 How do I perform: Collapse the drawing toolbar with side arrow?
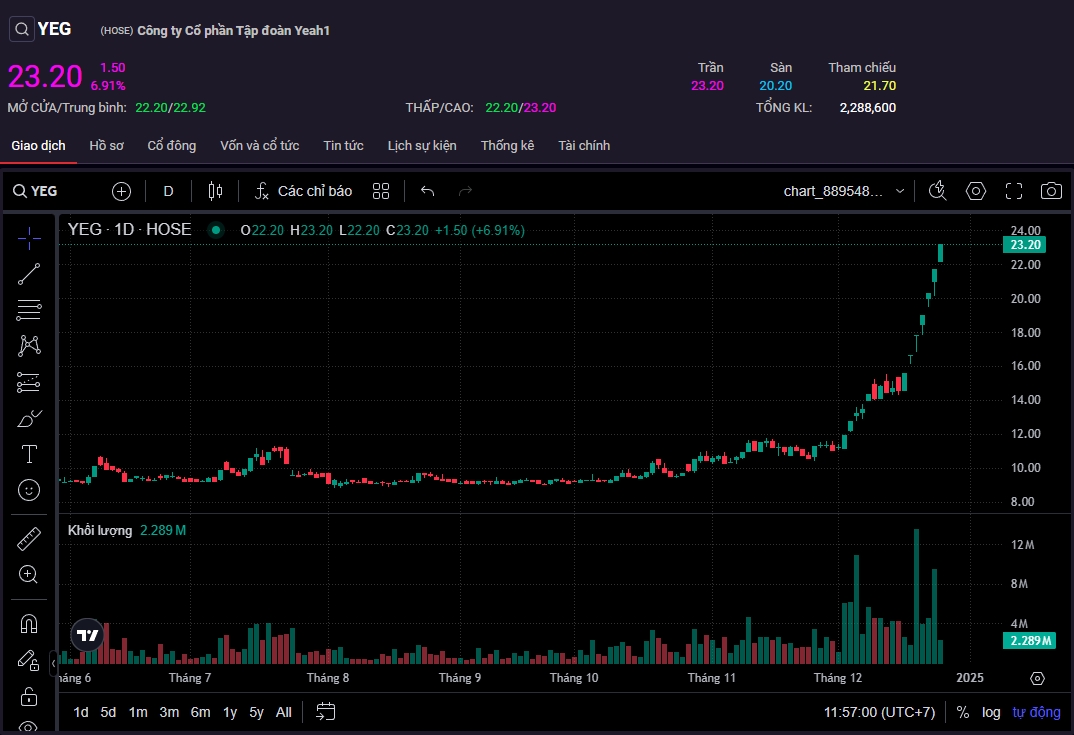pos(53,663)
